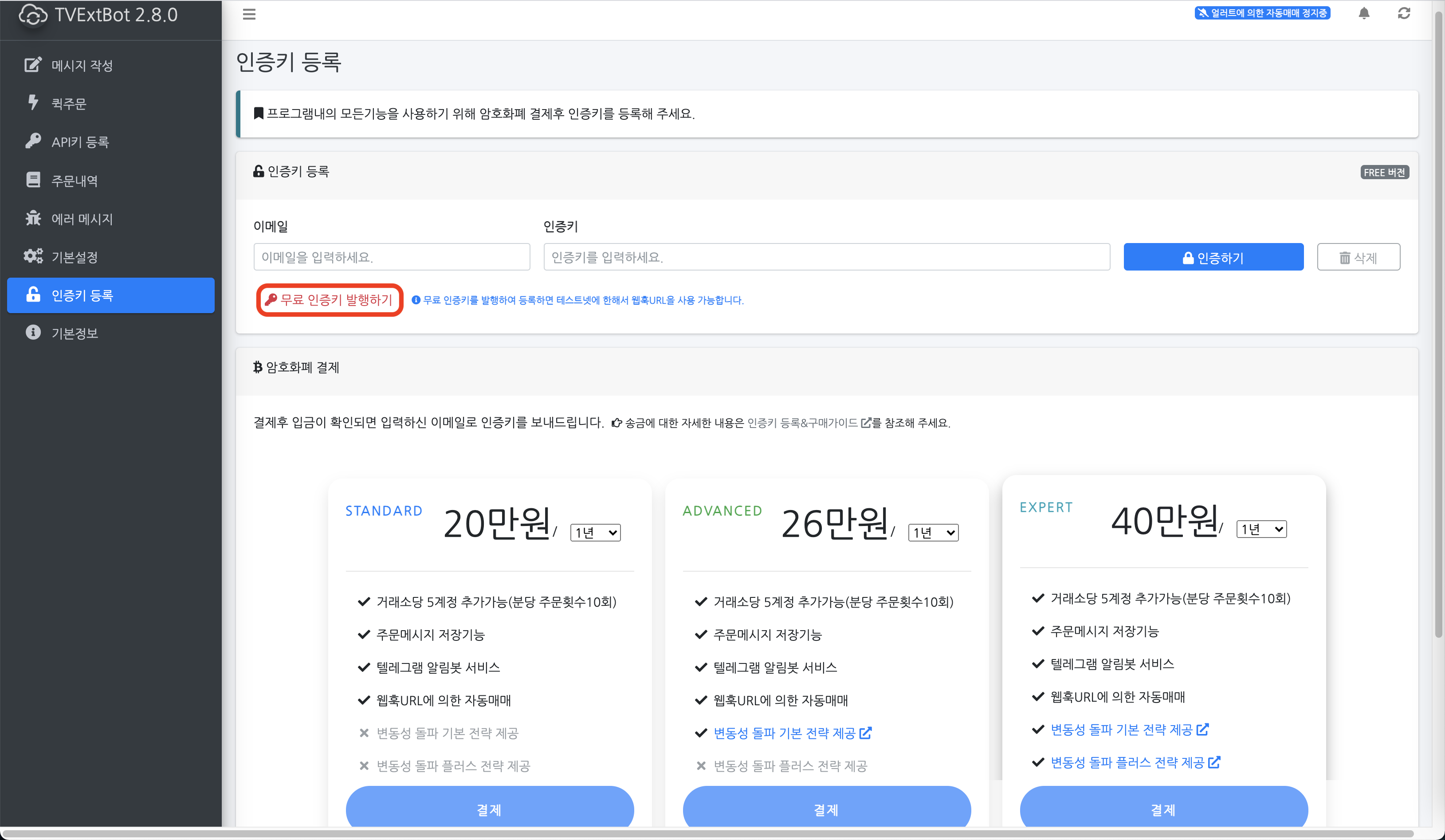The width and height of the screenshot is (1445, 840).
Task: Click the 얼러트에 의한 자동매매 정지중 badge
Action: pyautogui.click(x=1262, y=12)
